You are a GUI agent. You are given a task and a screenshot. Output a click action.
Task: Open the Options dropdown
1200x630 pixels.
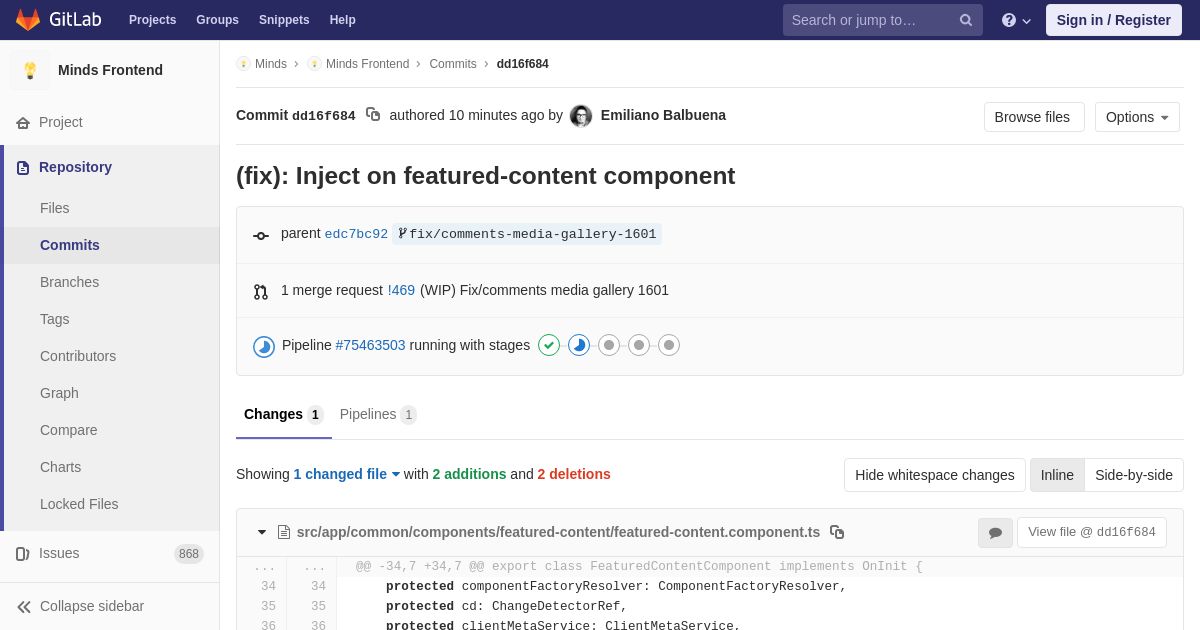[1137, 117]
